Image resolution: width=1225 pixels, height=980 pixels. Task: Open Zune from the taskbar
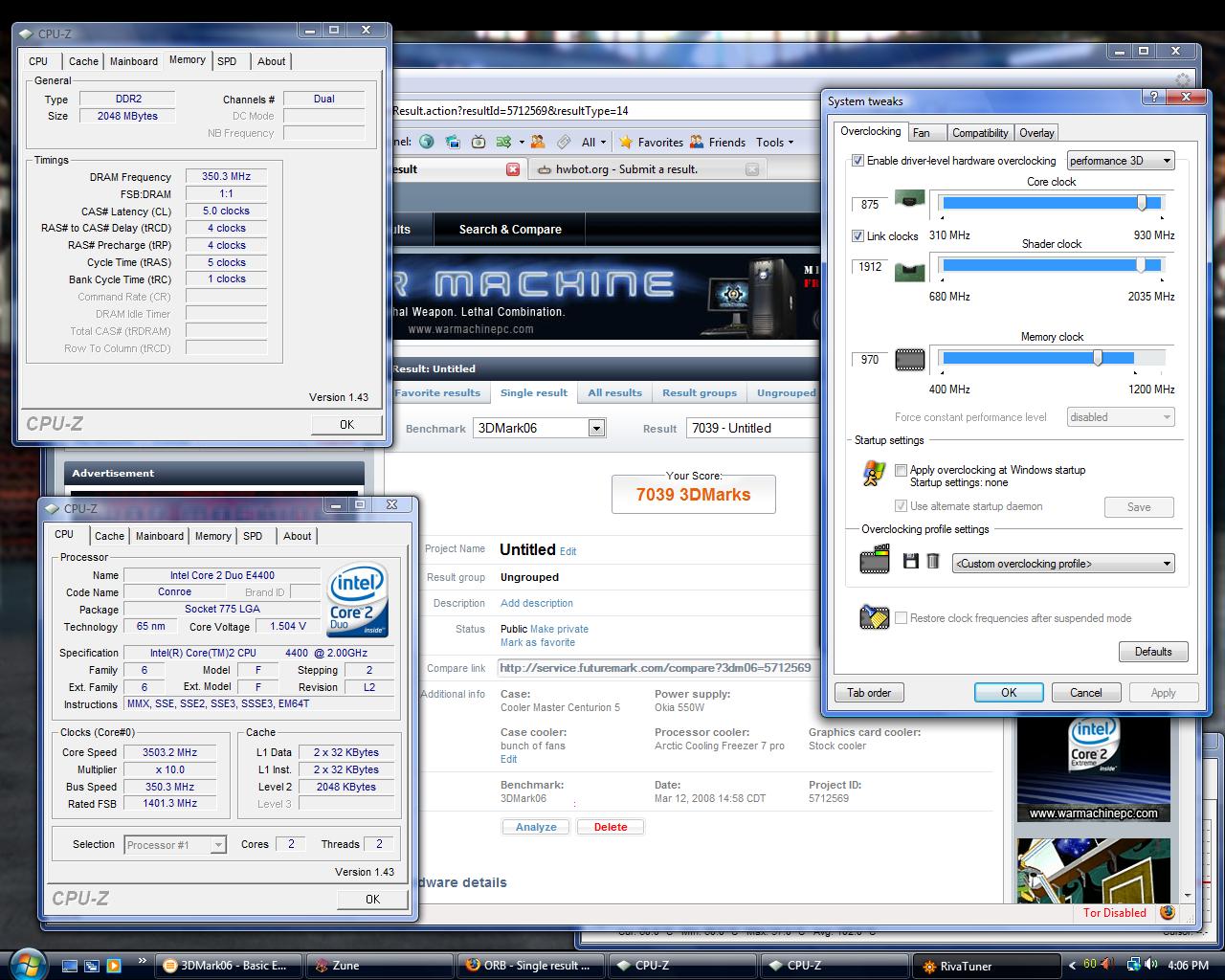pyautogui.click(x=379, y=966)
